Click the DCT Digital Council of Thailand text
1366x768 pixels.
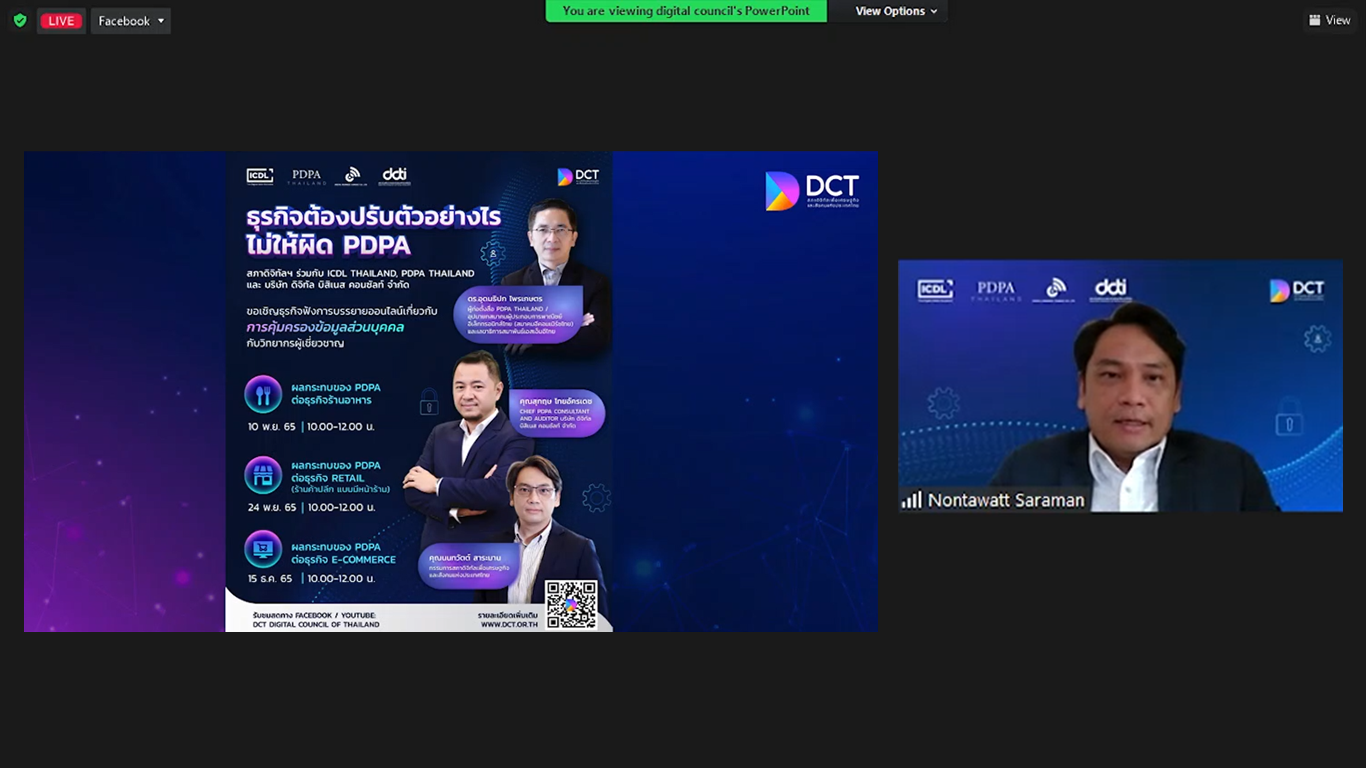pyautogui.click(x=316, y=624)
